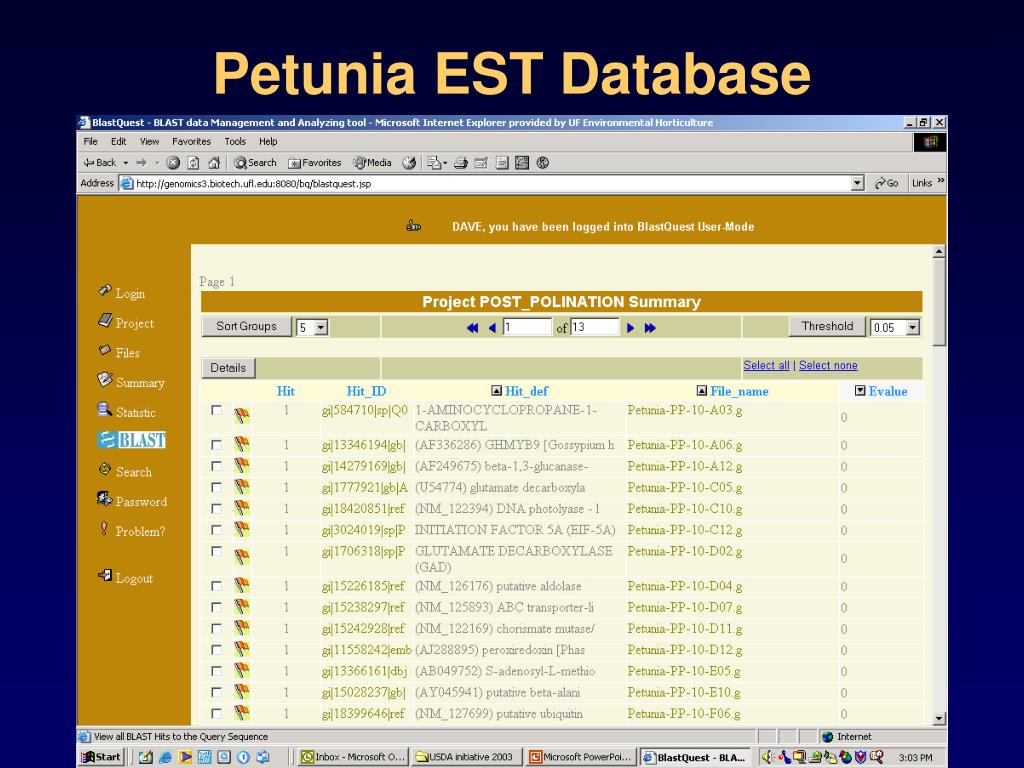This screenshot has width=1024, height=768.
Task: Open the Address bar dropdown arrow
Action: tap(857, 184)
